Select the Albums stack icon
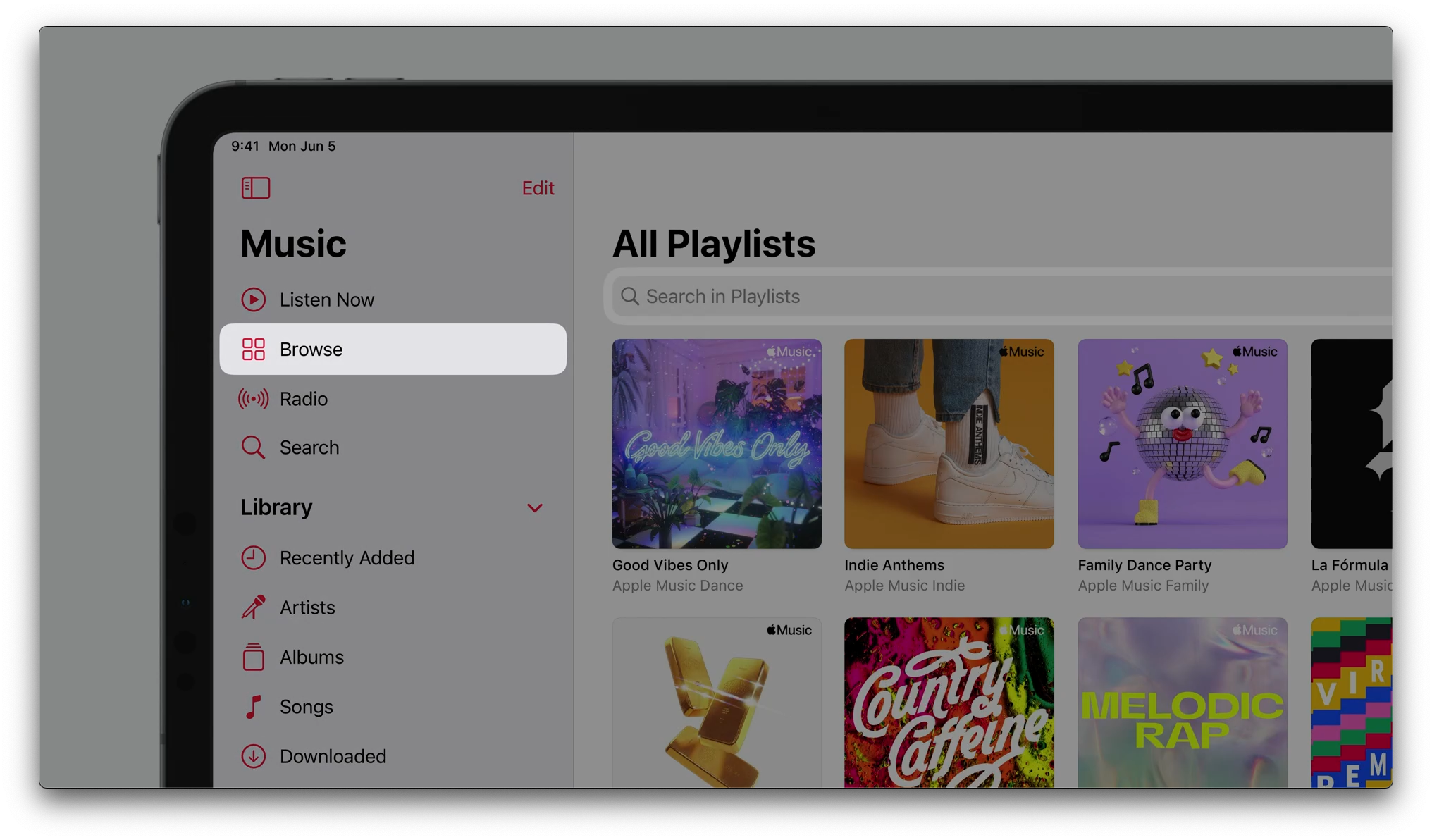 253,657
